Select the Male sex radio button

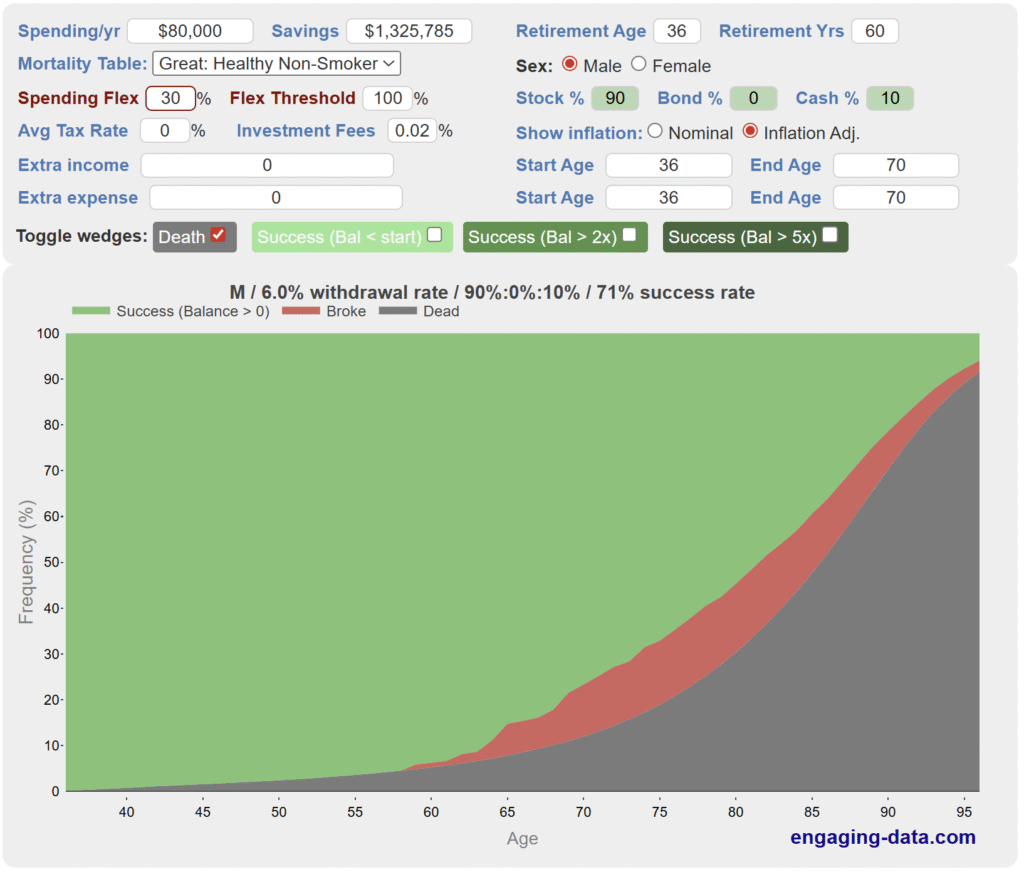pyautogui.click(x=570, y=65)
